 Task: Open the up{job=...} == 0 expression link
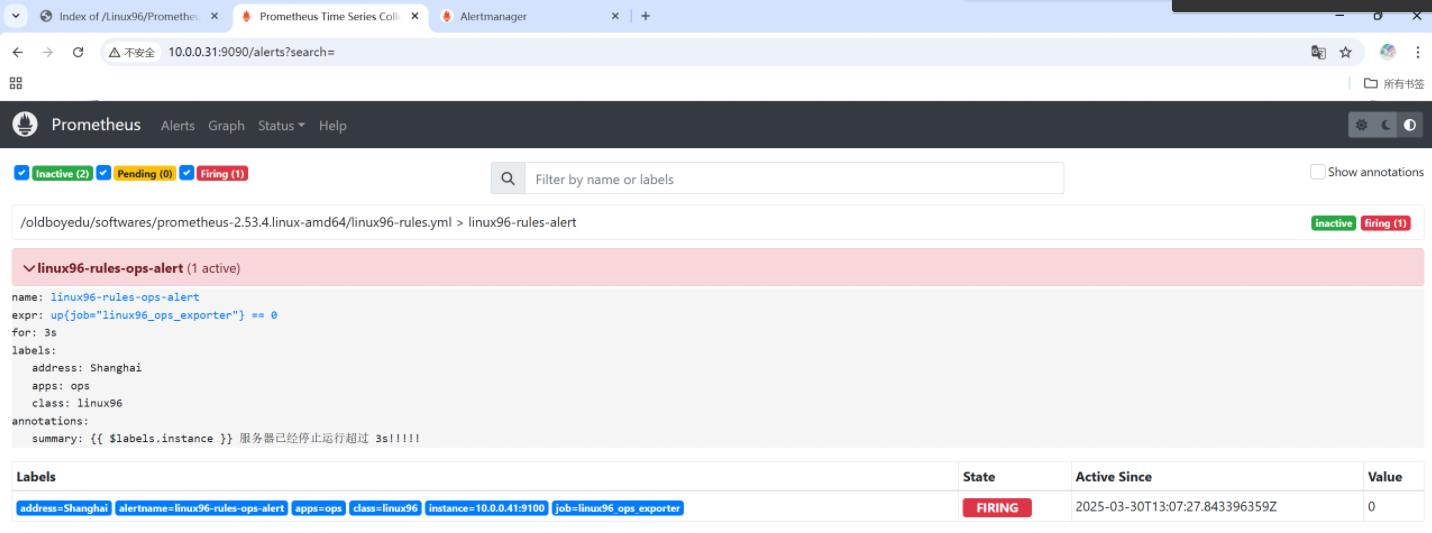164,315
